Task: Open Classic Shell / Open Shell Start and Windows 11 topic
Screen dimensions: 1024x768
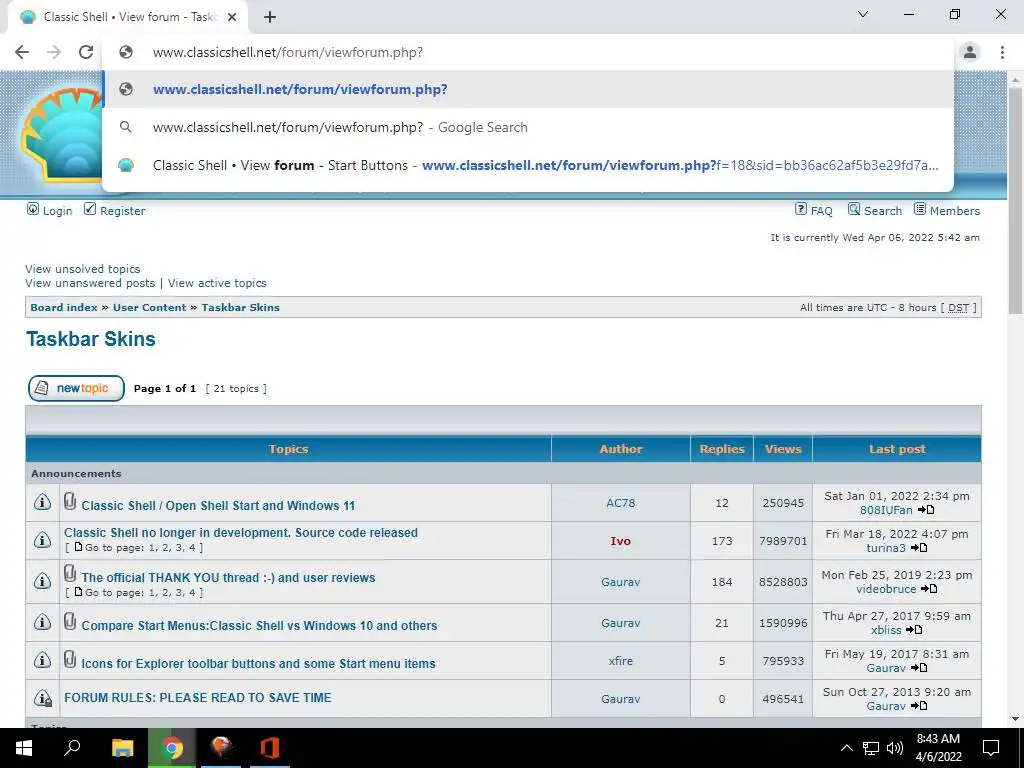Action: click(x=218, y=505)
